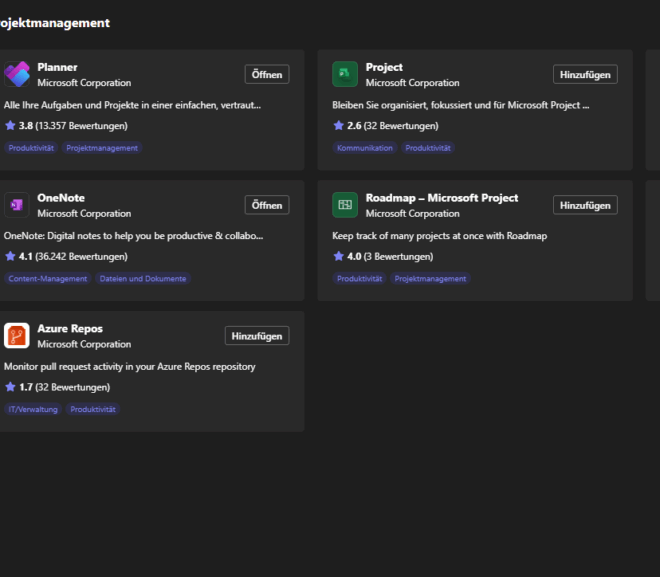Click the Projektmanagement tag on Planner card

pos(102,148)
